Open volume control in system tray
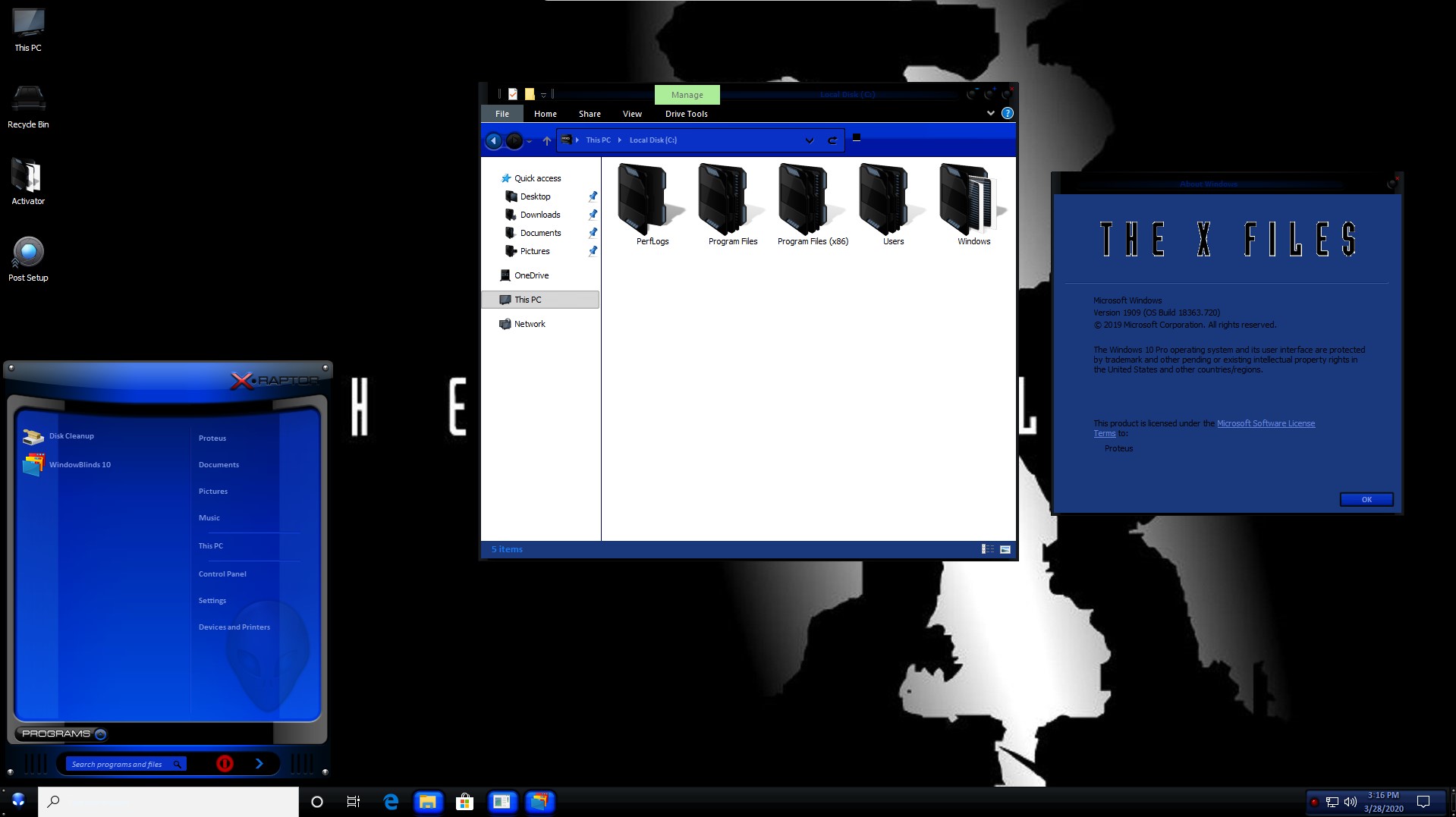Viewport: 1456px width, 817px height. [x=1351, y=802]
